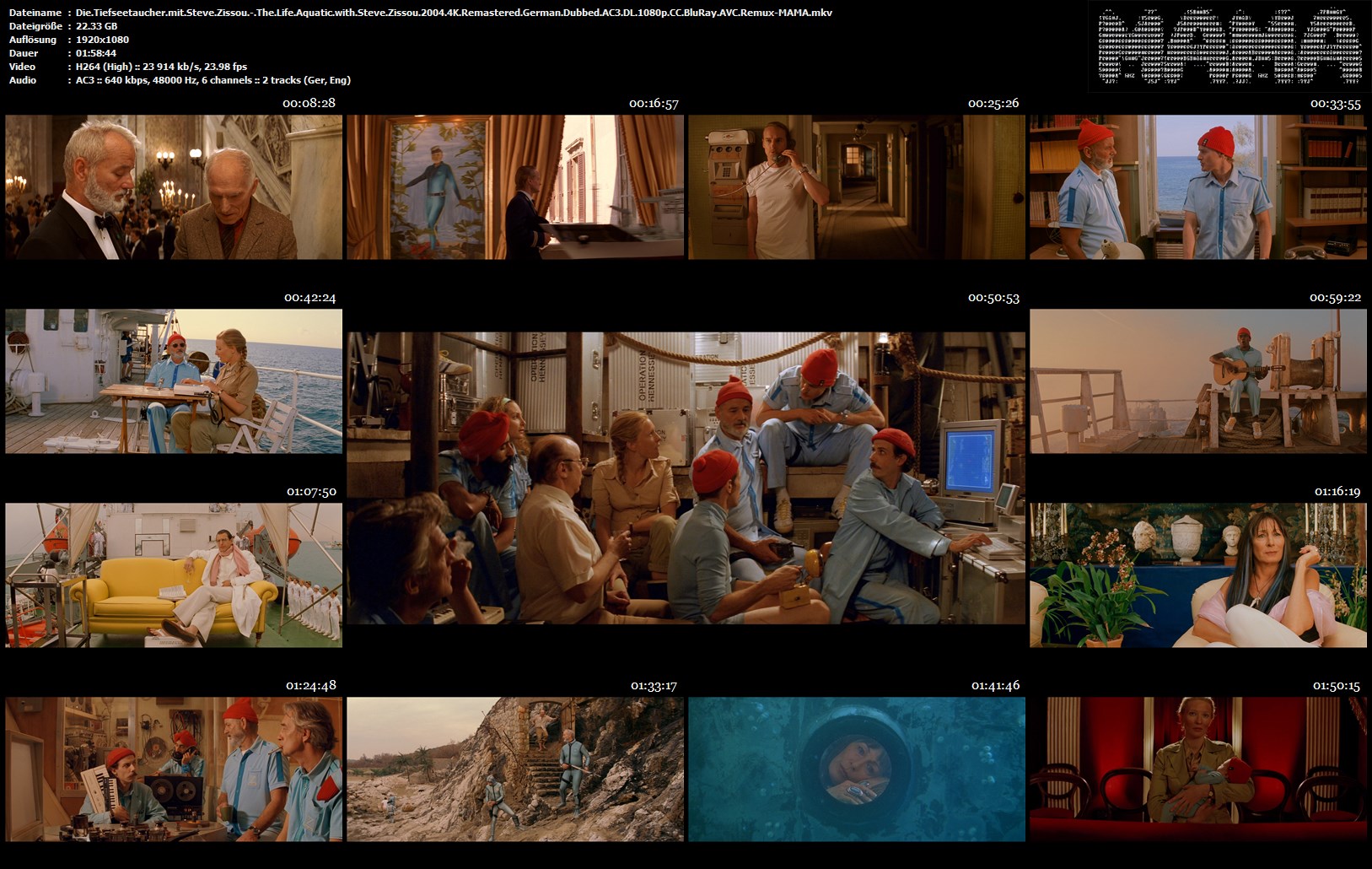Viewport: 1372px width, 869px height.
Task: Click the "Dateigröße" label
Action: (x=35, y=26)
